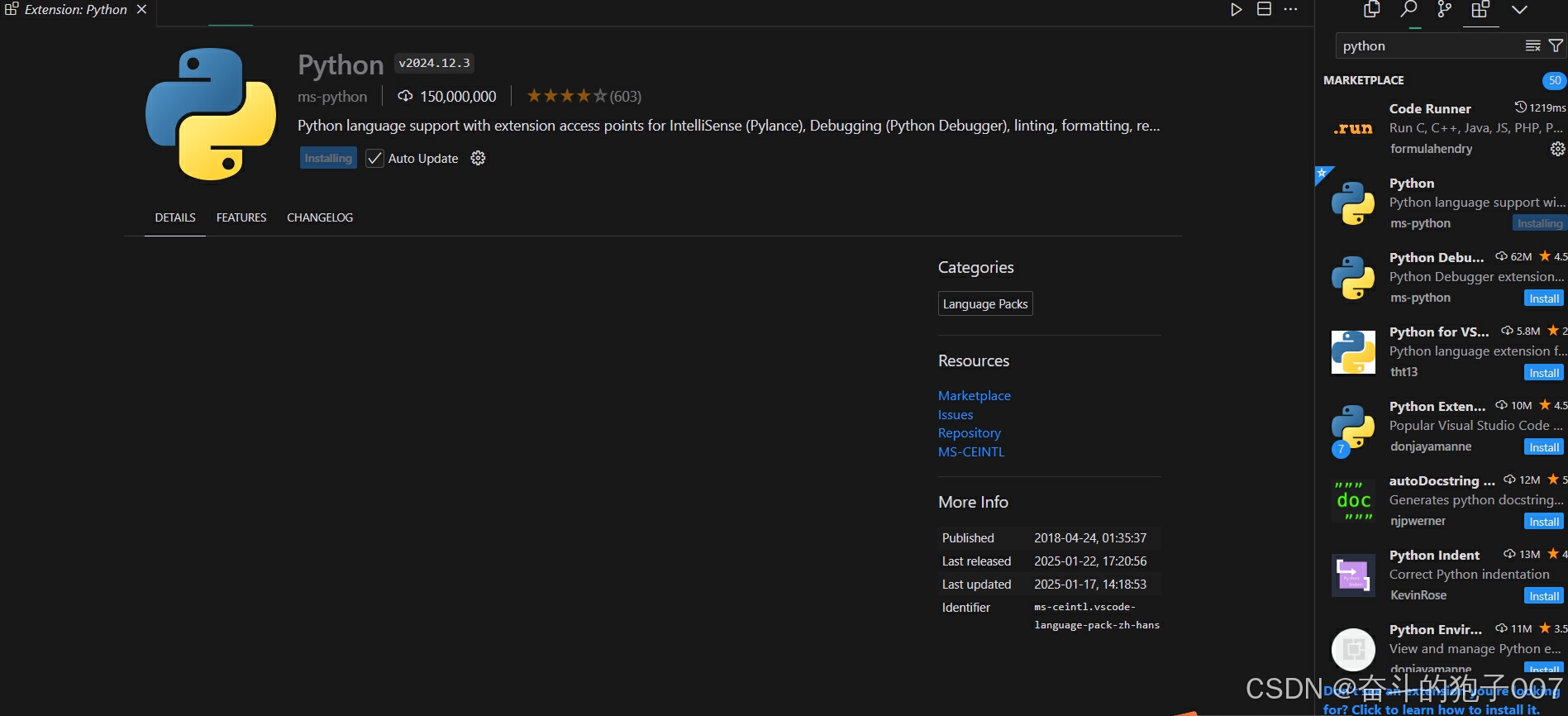
Task: Select the autoDocstring extension title
Action: click(x=1442, y=480)
